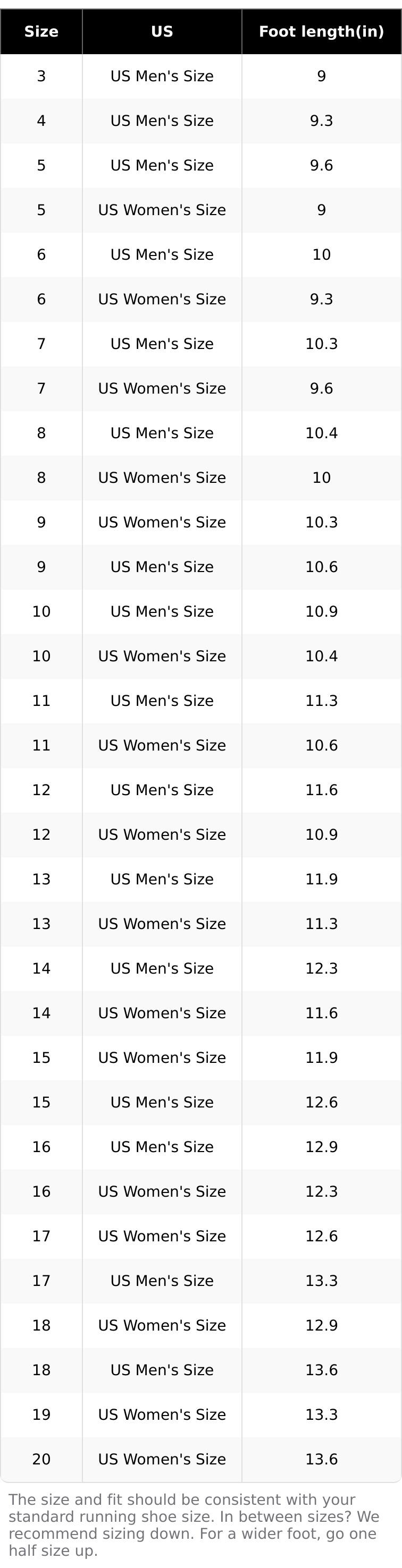Viewport: 402px width, 1568px height.
Task: Click 12.6 foot length for Men's size 15
Action: [x=321, y=1102]
